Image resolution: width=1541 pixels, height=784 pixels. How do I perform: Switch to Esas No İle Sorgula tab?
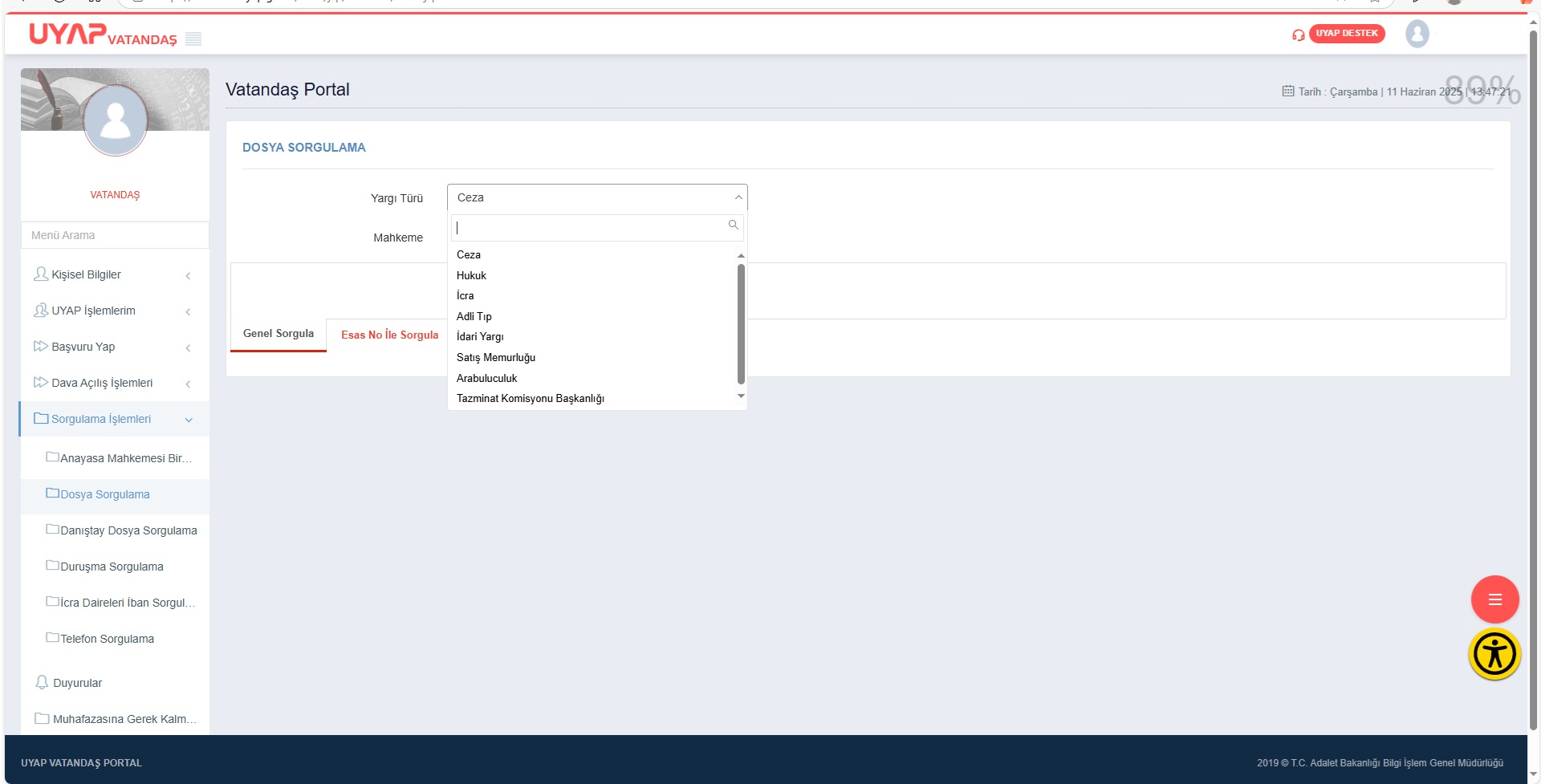click(389, 335)
